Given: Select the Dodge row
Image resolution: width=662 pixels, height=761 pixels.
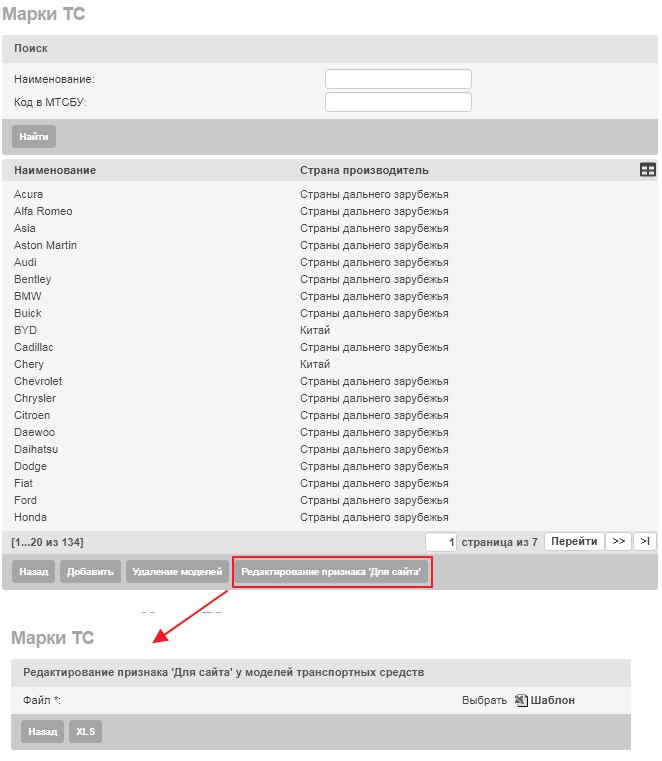Looking at the screenshot, I should pos(330,466).
